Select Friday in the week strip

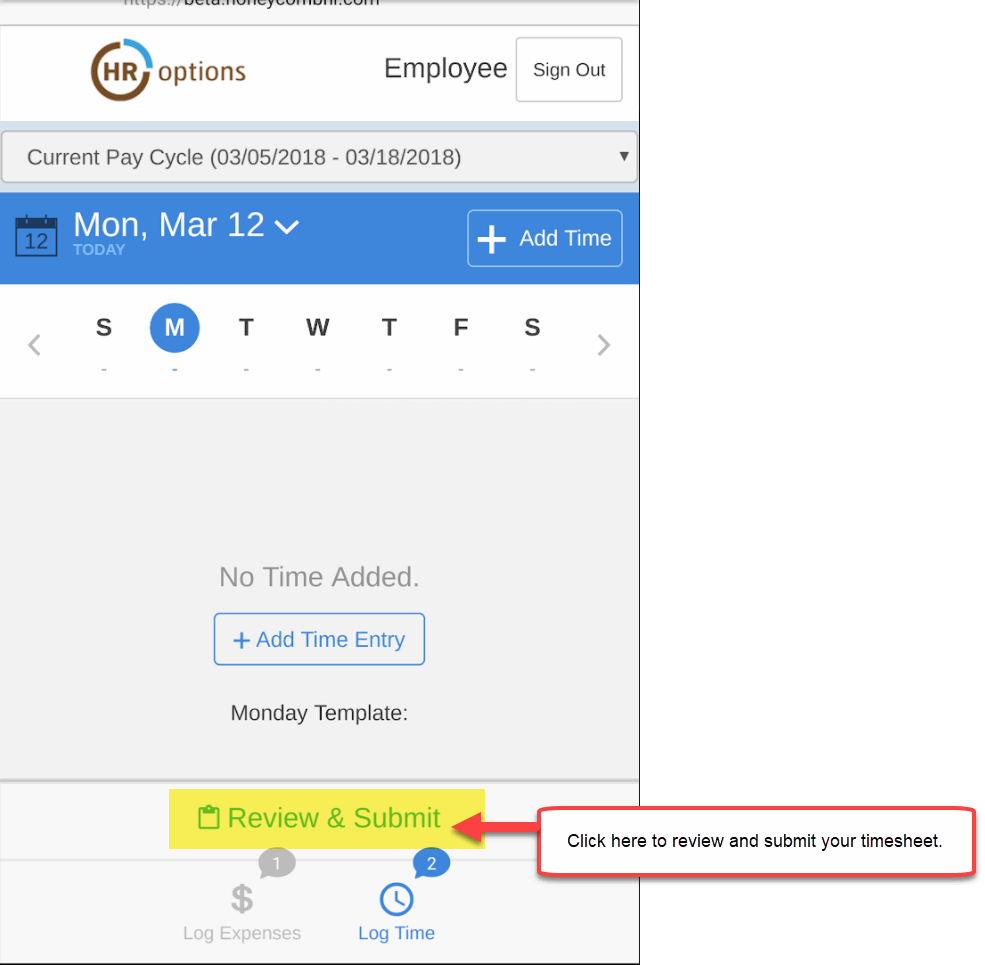point(460,328)
